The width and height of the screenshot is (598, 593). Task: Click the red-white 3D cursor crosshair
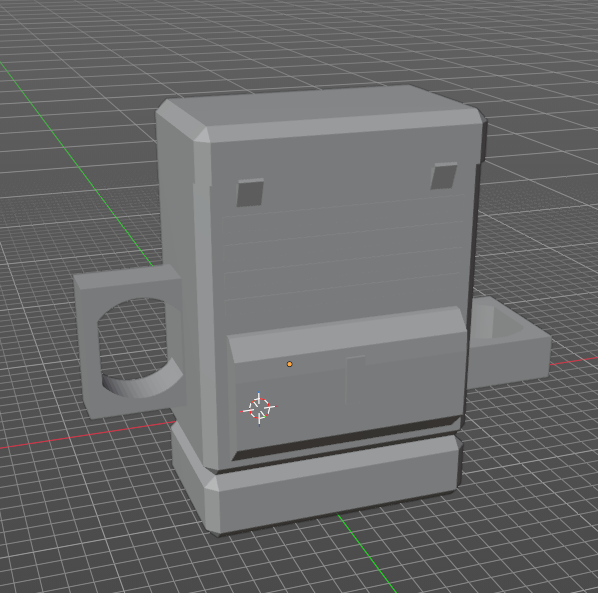(259, 408)
